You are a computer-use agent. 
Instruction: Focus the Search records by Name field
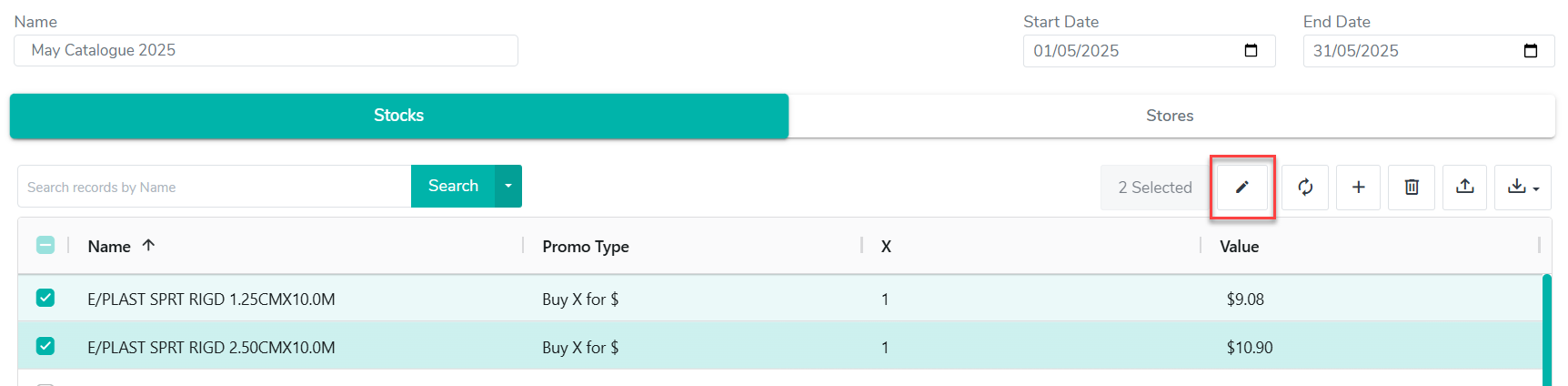(215, 187)
